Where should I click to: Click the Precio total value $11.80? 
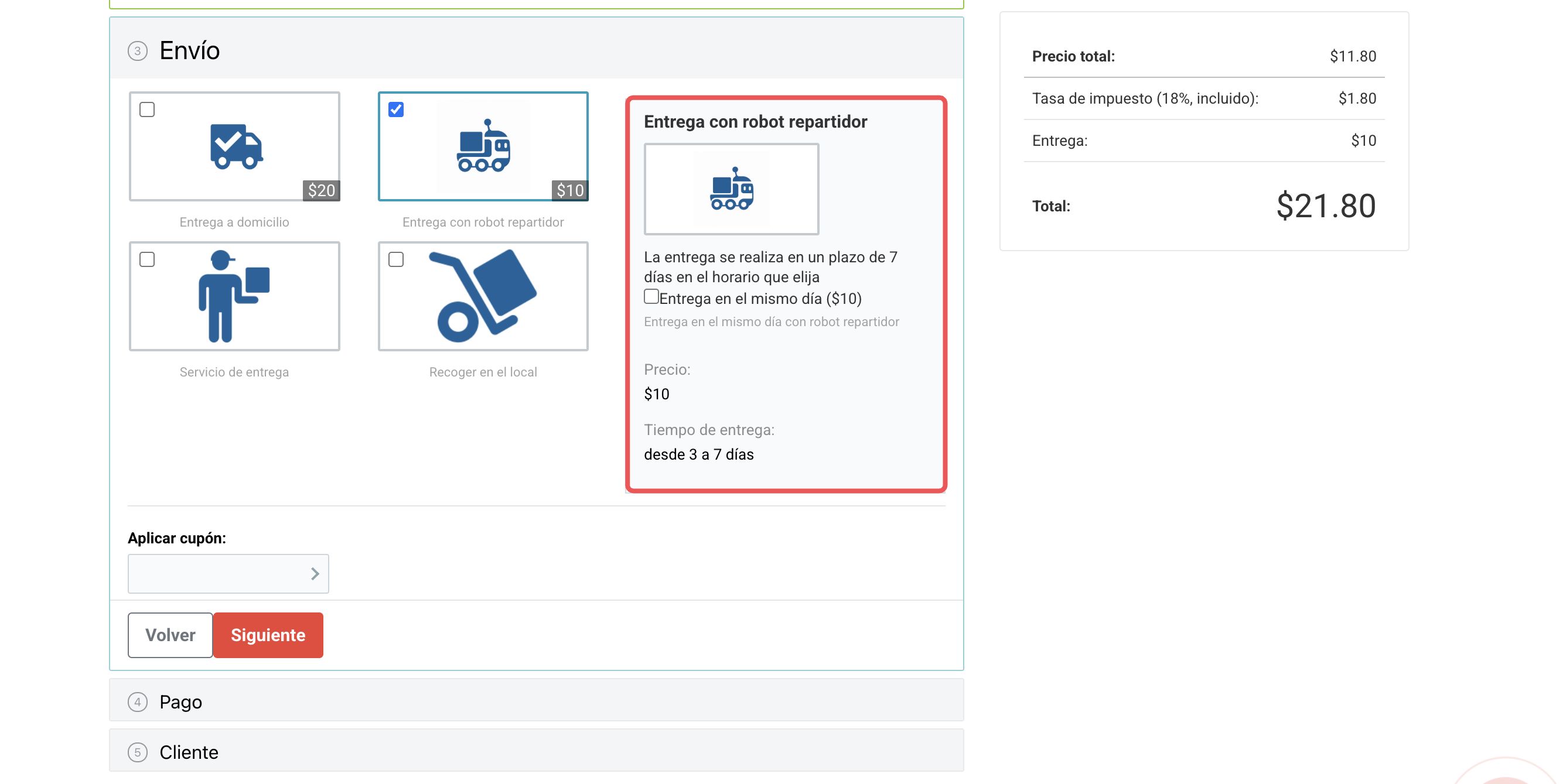[x=1353, y=56]
